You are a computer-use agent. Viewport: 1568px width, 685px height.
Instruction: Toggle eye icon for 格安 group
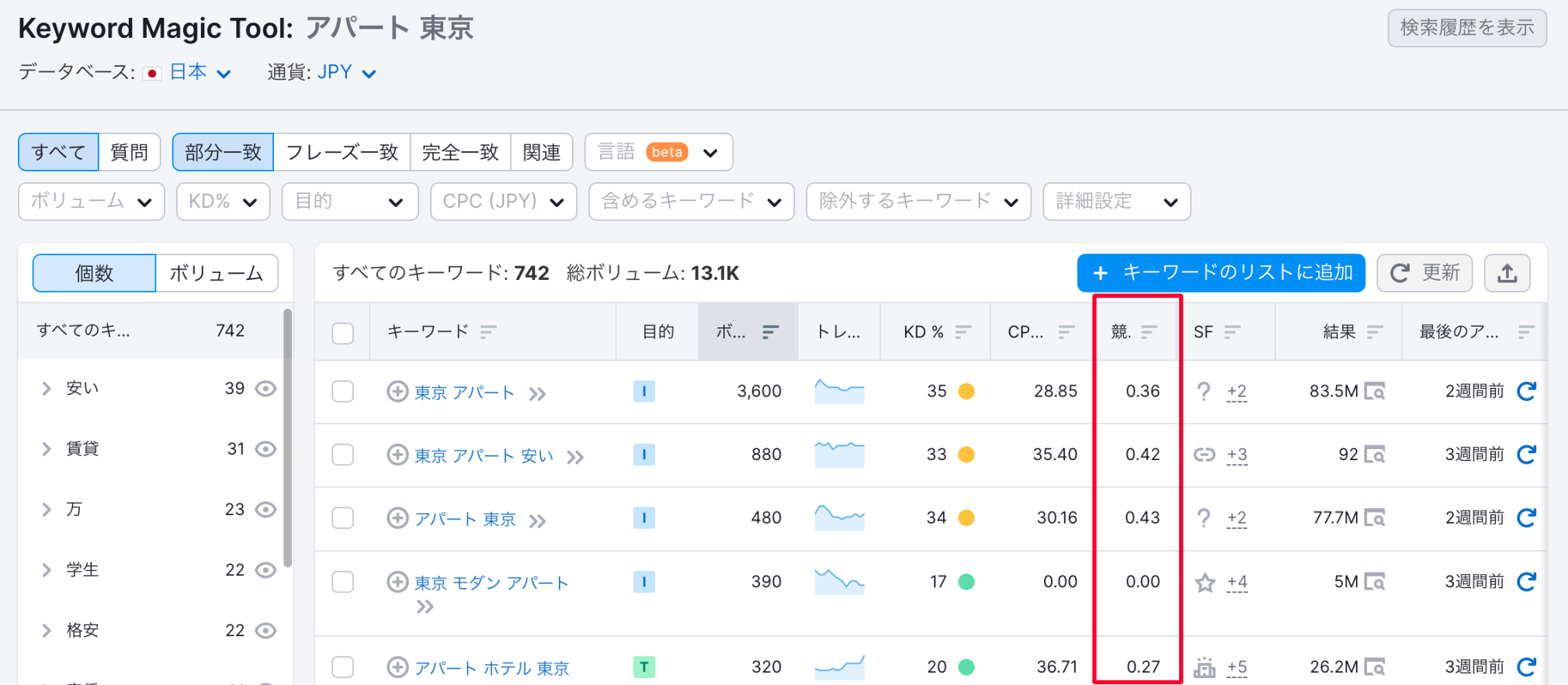[265, 630]
